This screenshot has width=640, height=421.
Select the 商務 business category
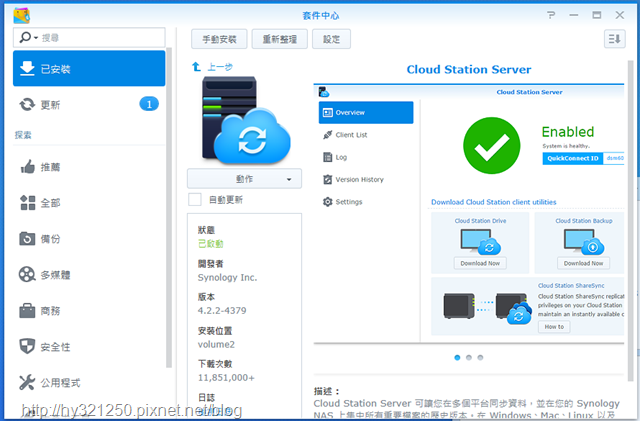(89, 311)
